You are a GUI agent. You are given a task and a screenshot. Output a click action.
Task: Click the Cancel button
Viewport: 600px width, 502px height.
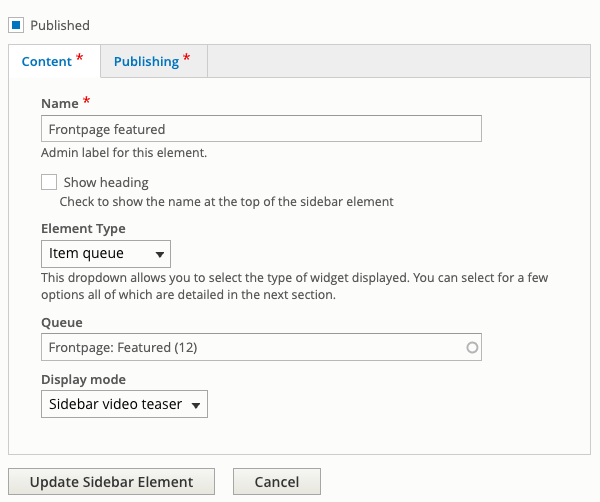click(277, 482)
